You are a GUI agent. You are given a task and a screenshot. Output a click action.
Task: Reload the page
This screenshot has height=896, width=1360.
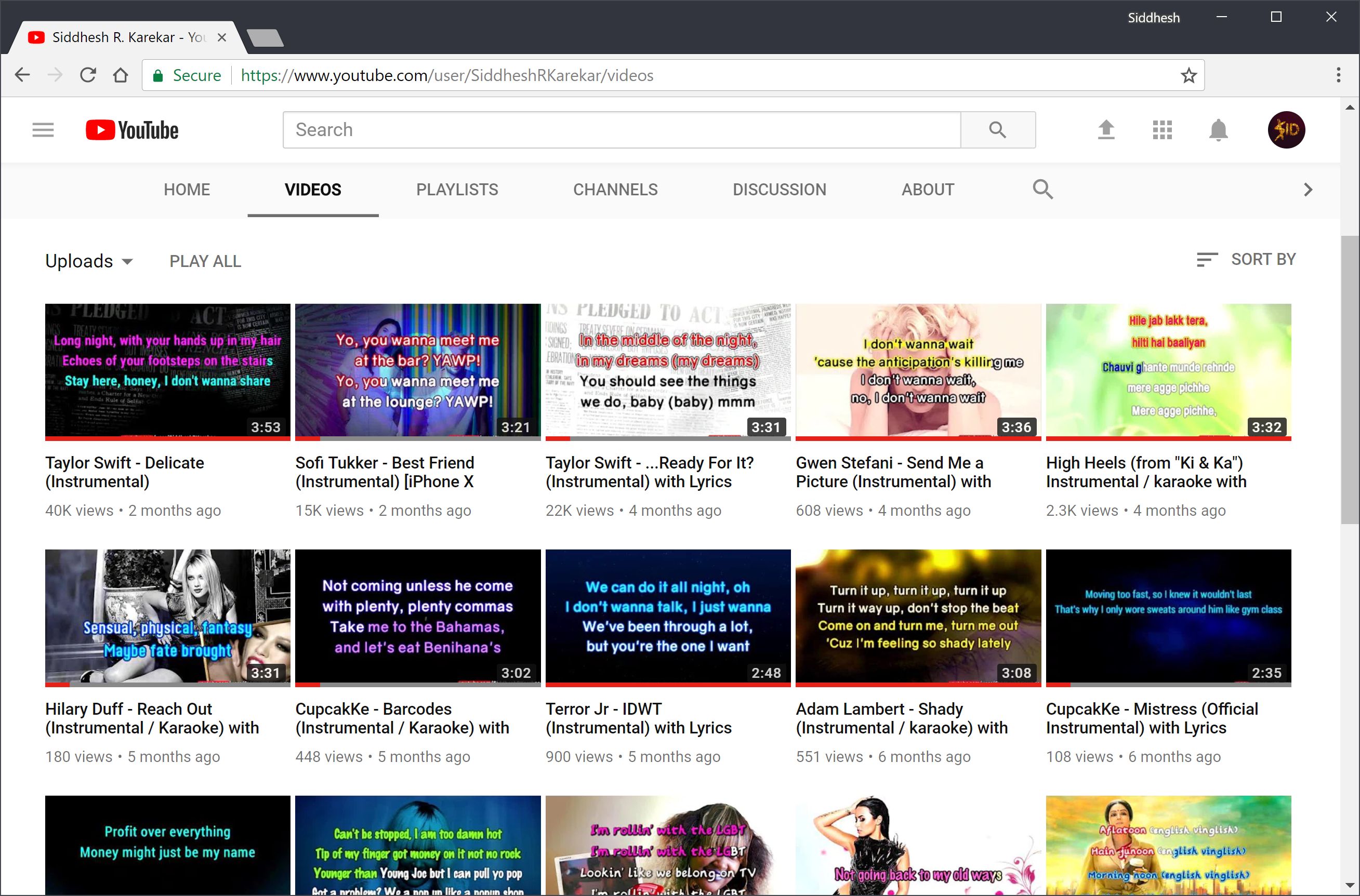pos(87,75)
